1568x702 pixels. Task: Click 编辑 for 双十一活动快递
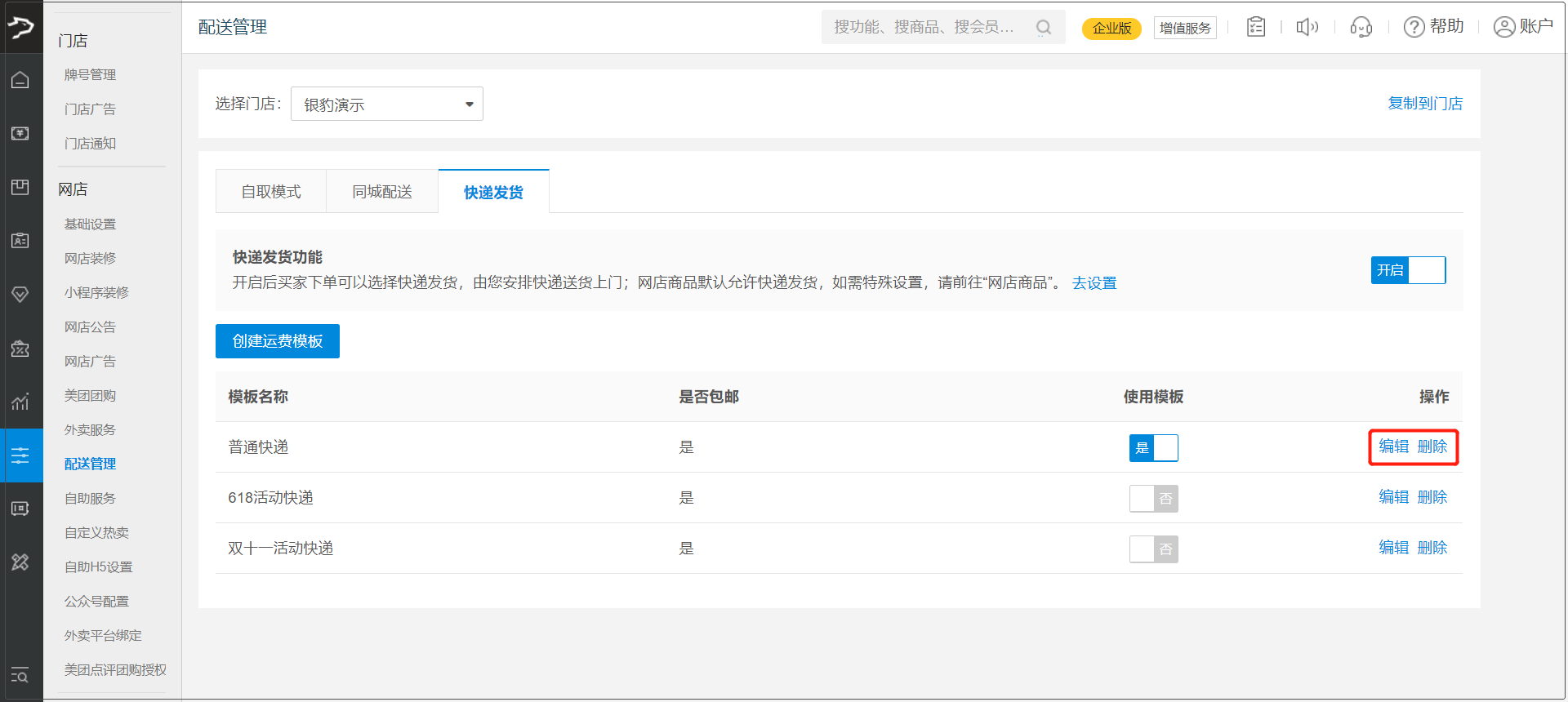[1394, 548]
